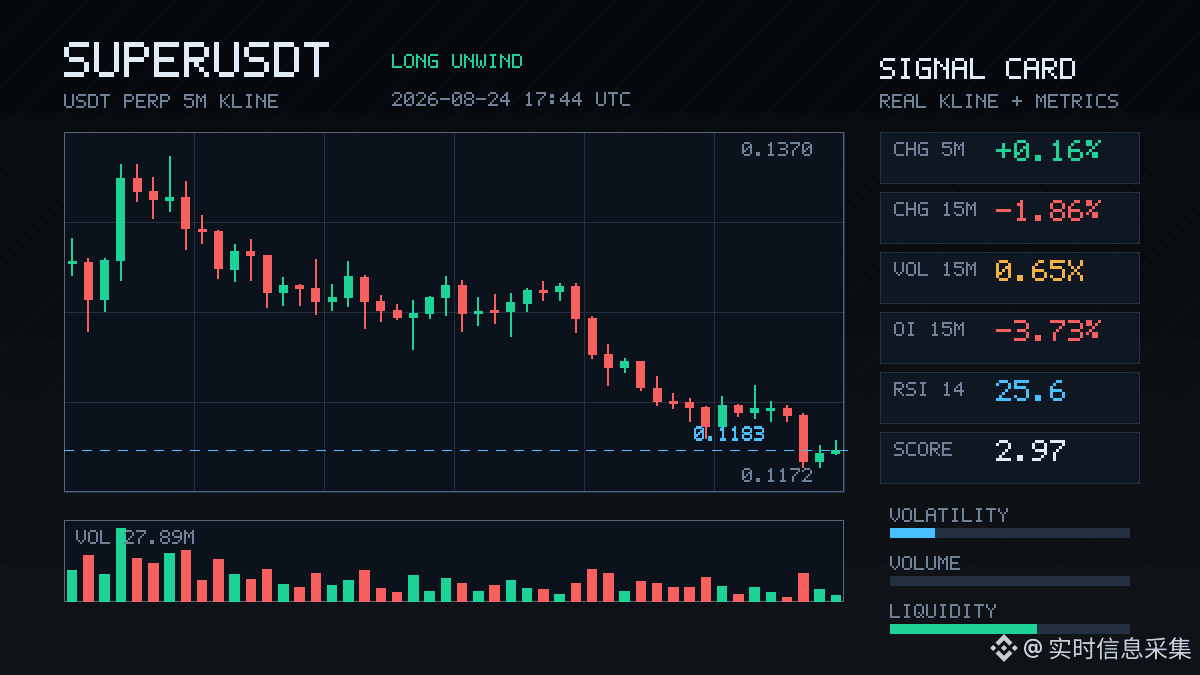
Task: Click the SUPERUSDT symbol title
Action: click(x=196, y=61)
